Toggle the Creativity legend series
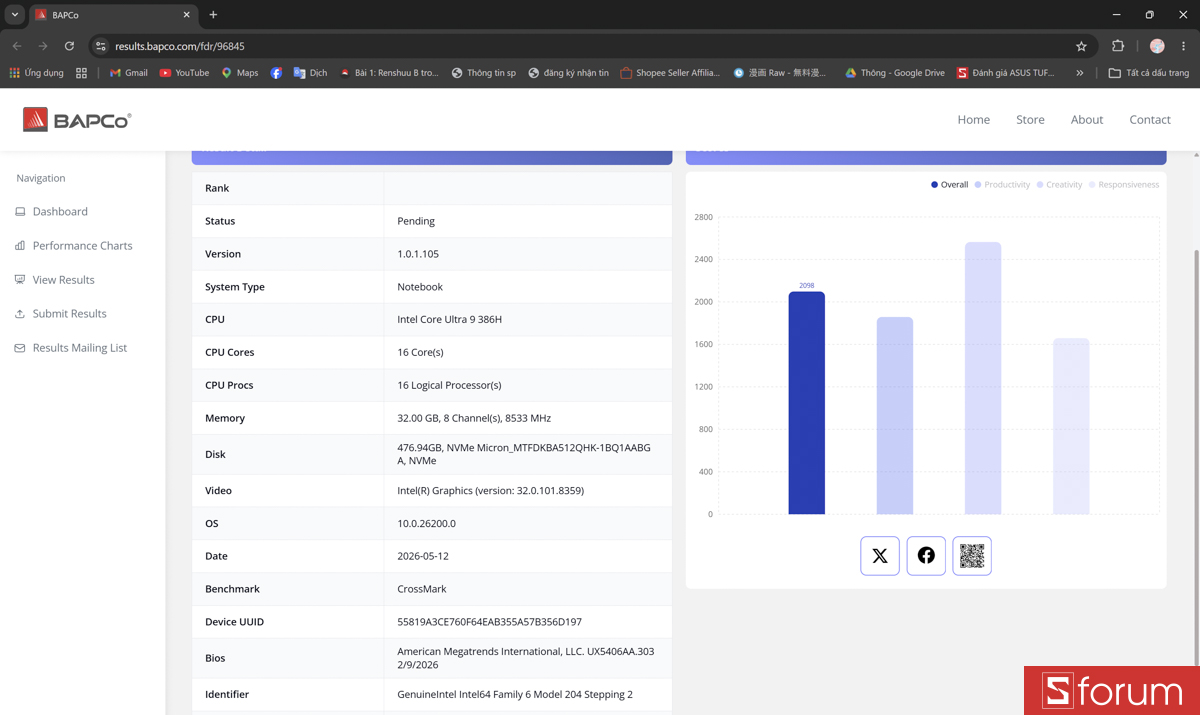This screenshot has width=1200, height=715. (x=1060, y=185)
